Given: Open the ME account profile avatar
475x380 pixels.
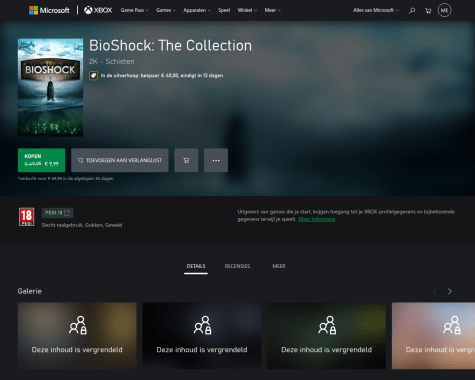Looking at the screenshot, I should (444, 10).
